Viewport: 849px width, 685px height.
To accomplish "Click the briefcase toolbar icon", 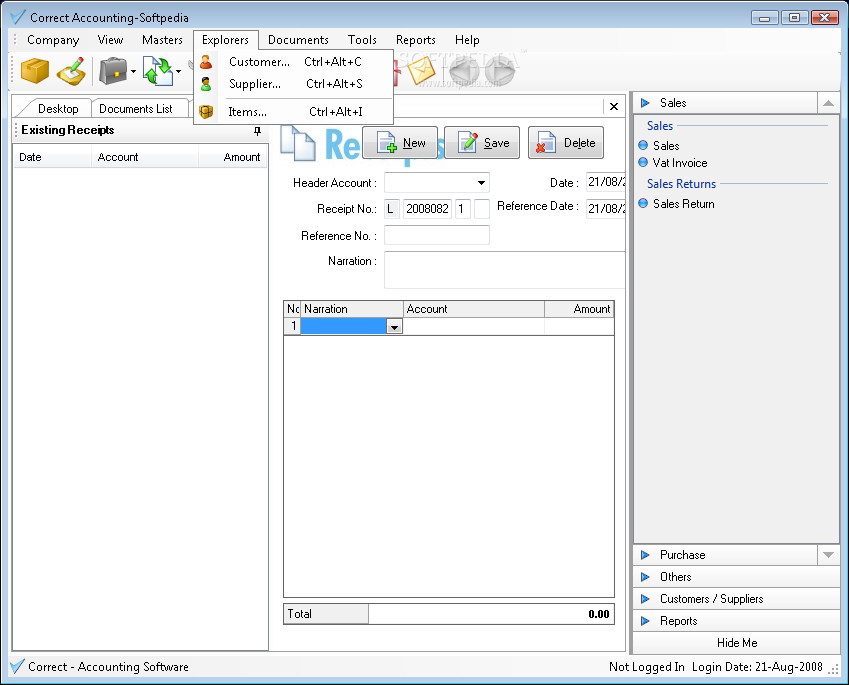I will click(113, 71).
